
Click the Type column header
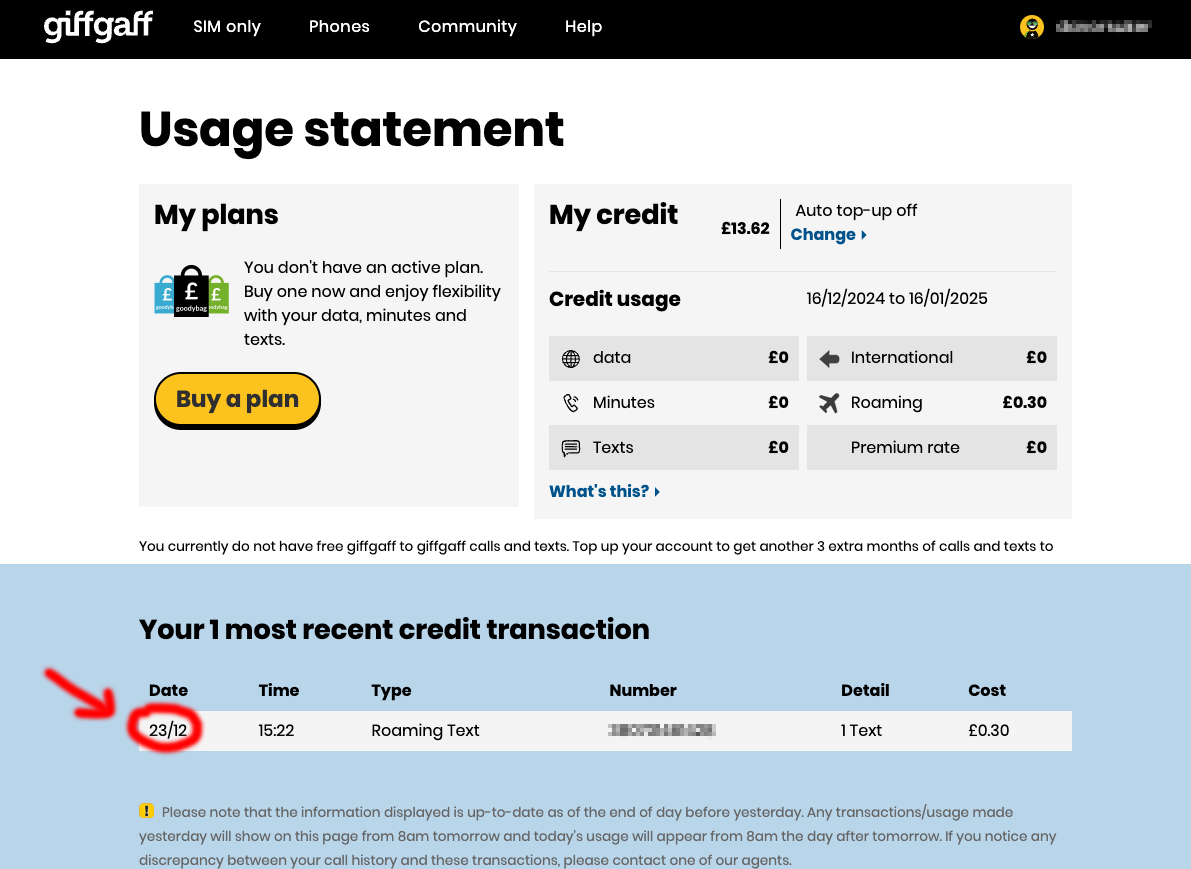click(x=391, y=690)
